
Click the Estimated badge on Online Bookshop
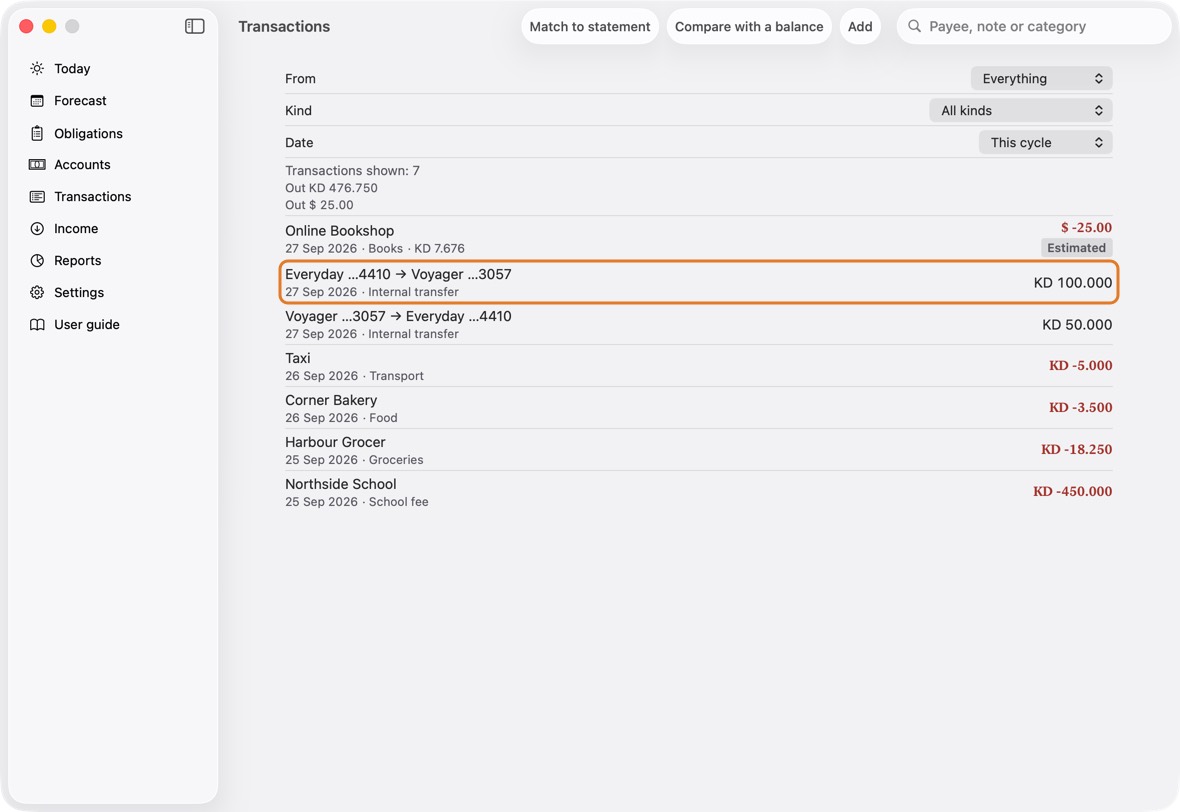pos(1076,248)
